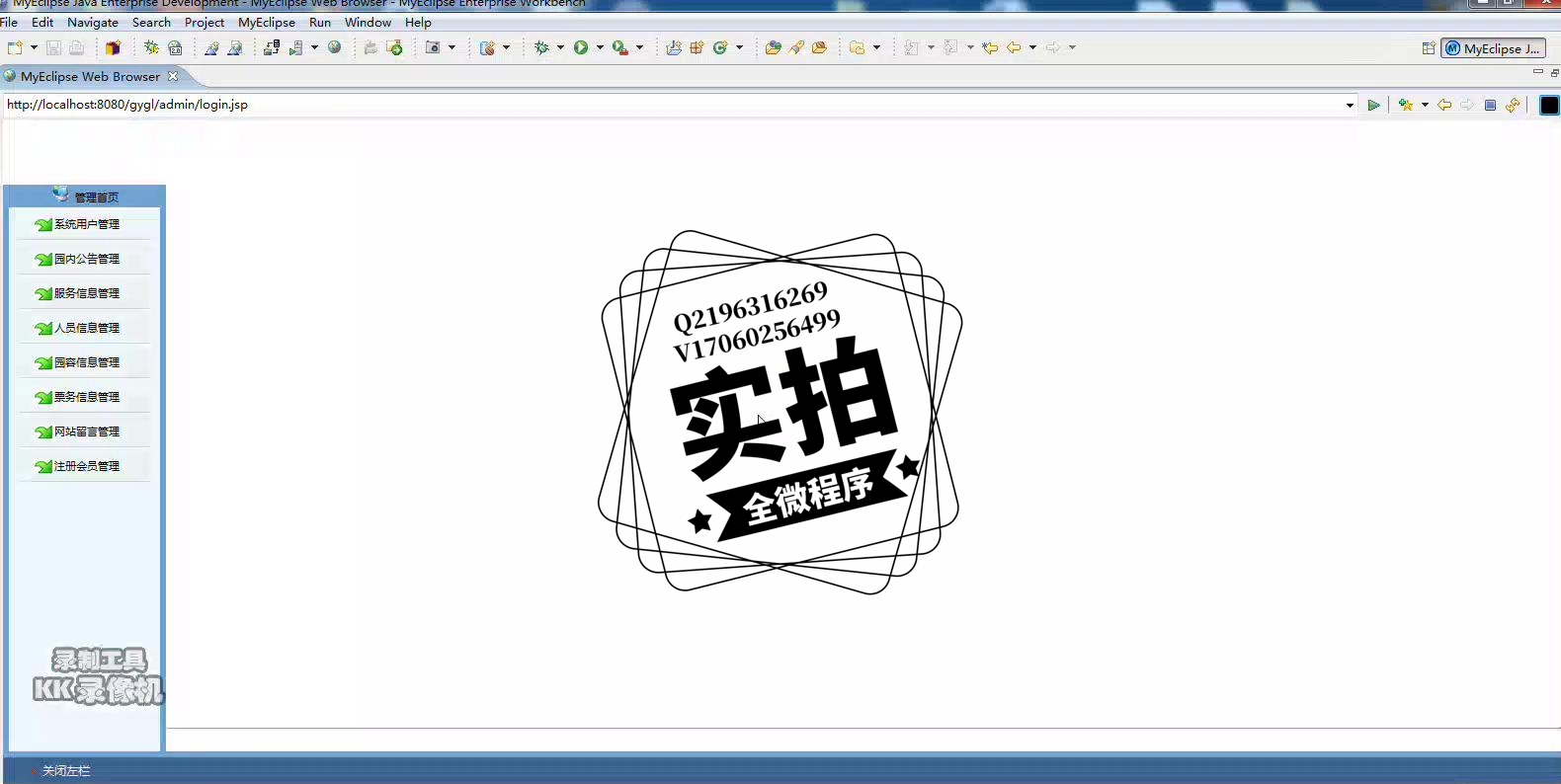Open the File menu
The height and width of the screenshot is (784, 1561).
9,22
